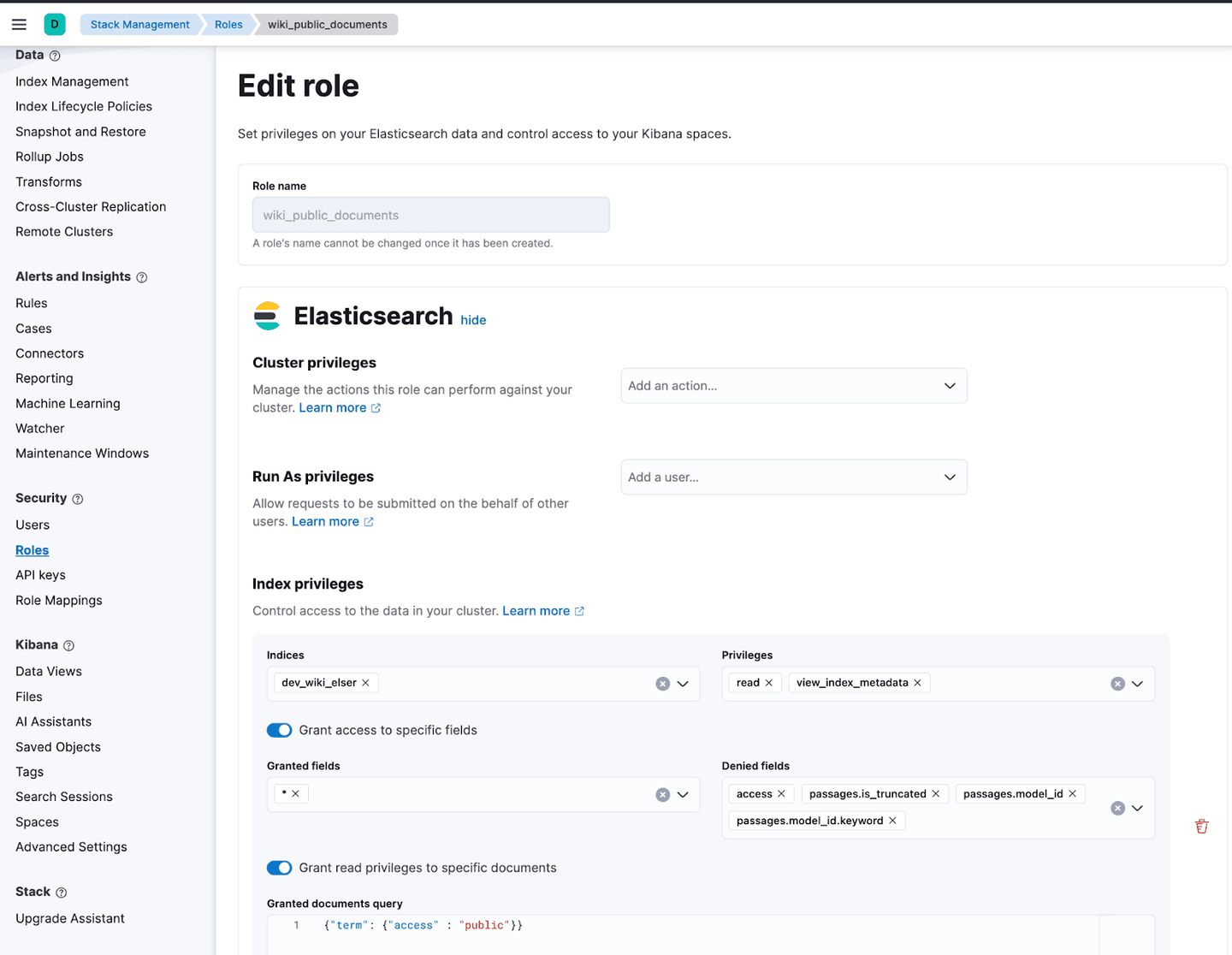
Task: Open the hamburger navigation menu
Action: 19,25
